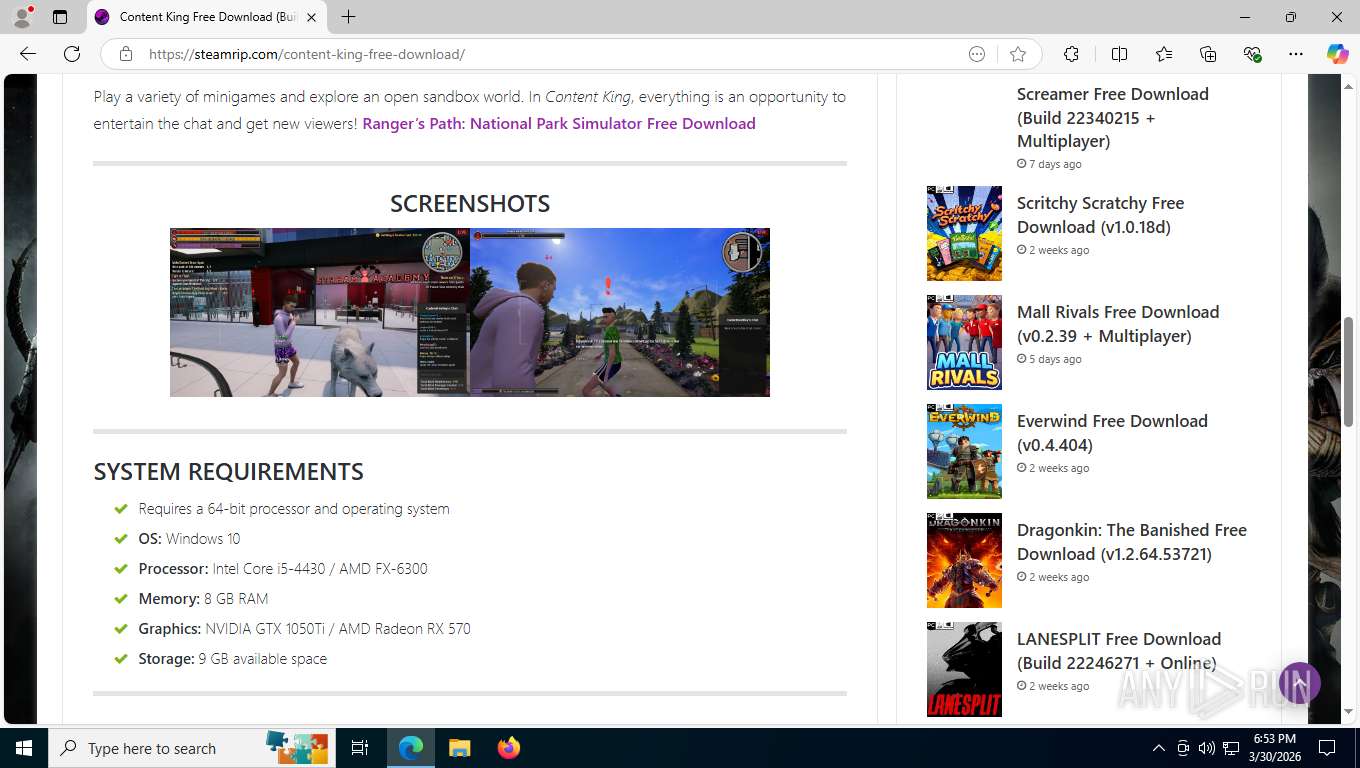This screenshot has width=1360, height=768.
Task: Click the page vertical scrollbar thumb
Action: (1349, 372)
